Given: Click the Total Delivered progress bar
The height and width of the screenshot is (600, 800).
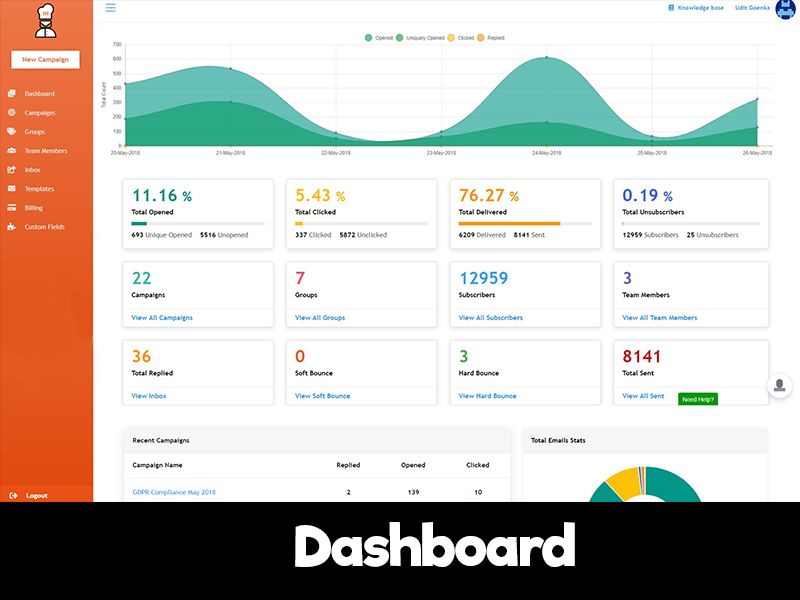Looking at the screenshot, I should click(525, 223).
